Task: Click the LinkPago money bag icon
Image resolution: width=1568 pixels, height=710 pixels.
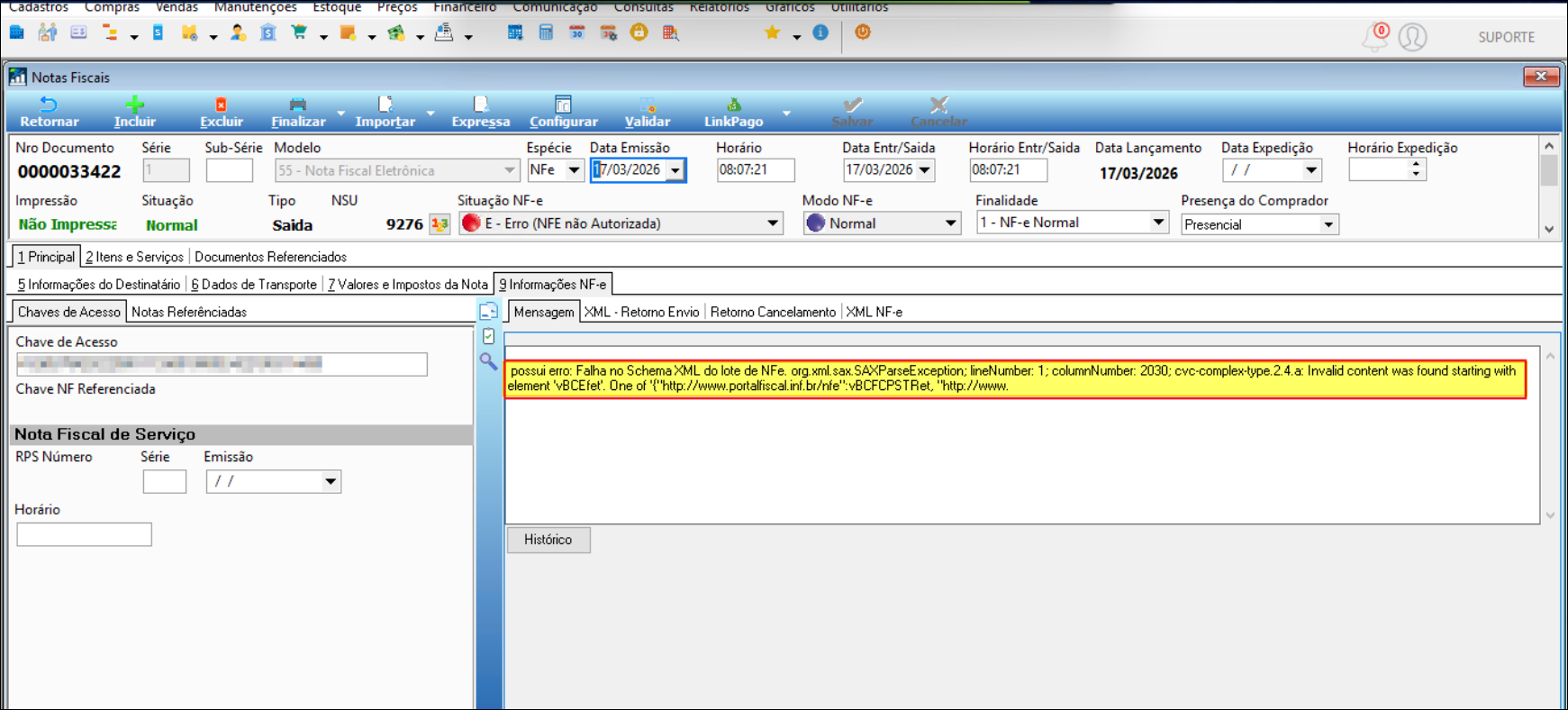Action: [x=733, y=105]
